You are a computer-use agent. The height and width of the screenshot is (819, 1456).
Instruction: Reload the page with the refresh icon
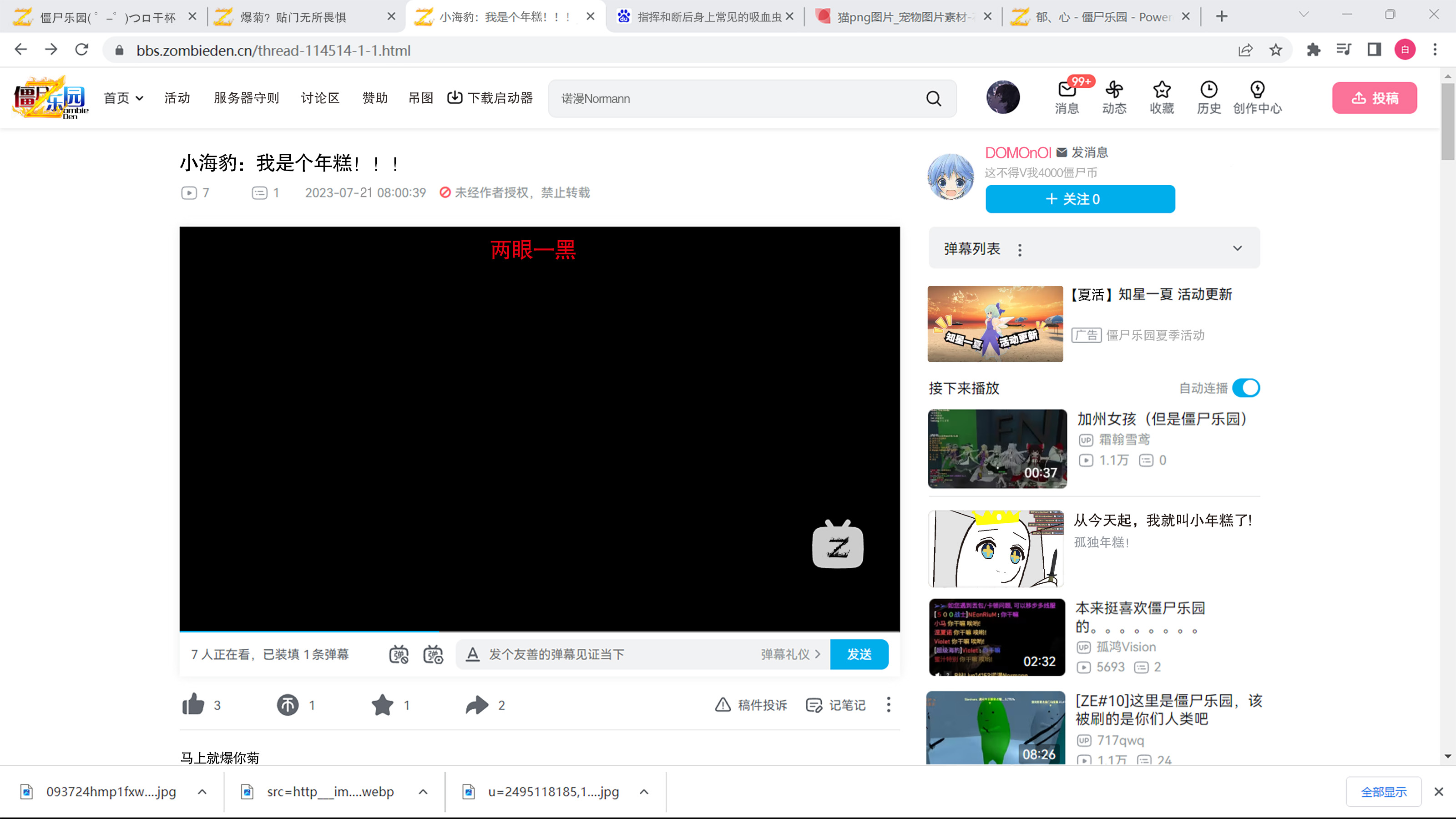[x=82, y=50]
